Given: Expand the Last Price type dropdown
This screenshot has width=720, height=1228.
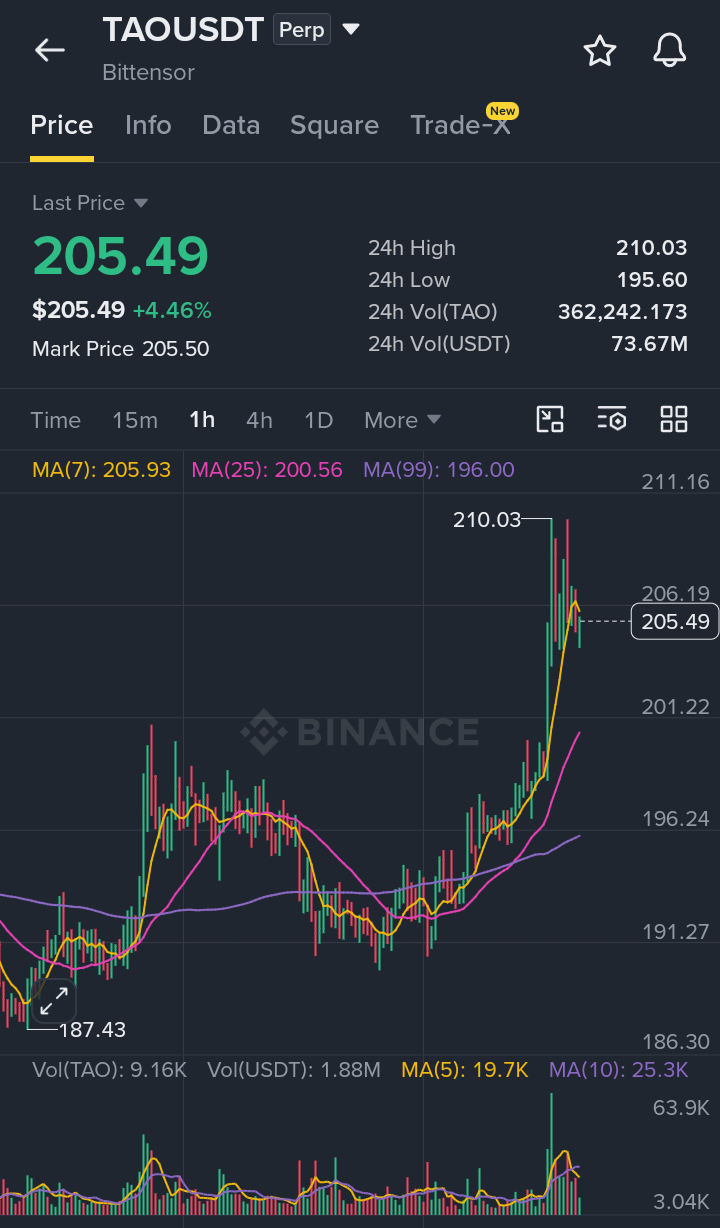Looking at the screenshot, I should pos(141,203).
